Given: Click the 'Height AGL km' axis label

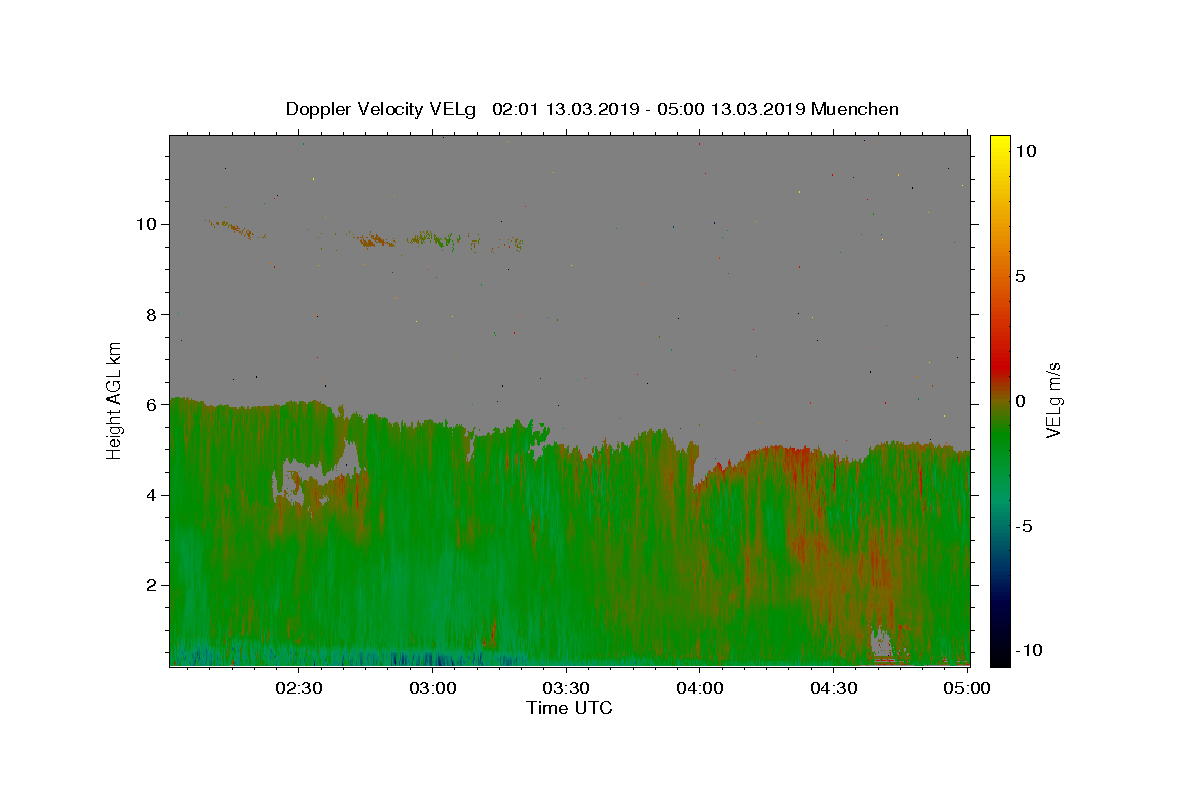Looking at the screenshot, I should click(x=115, y=399).
